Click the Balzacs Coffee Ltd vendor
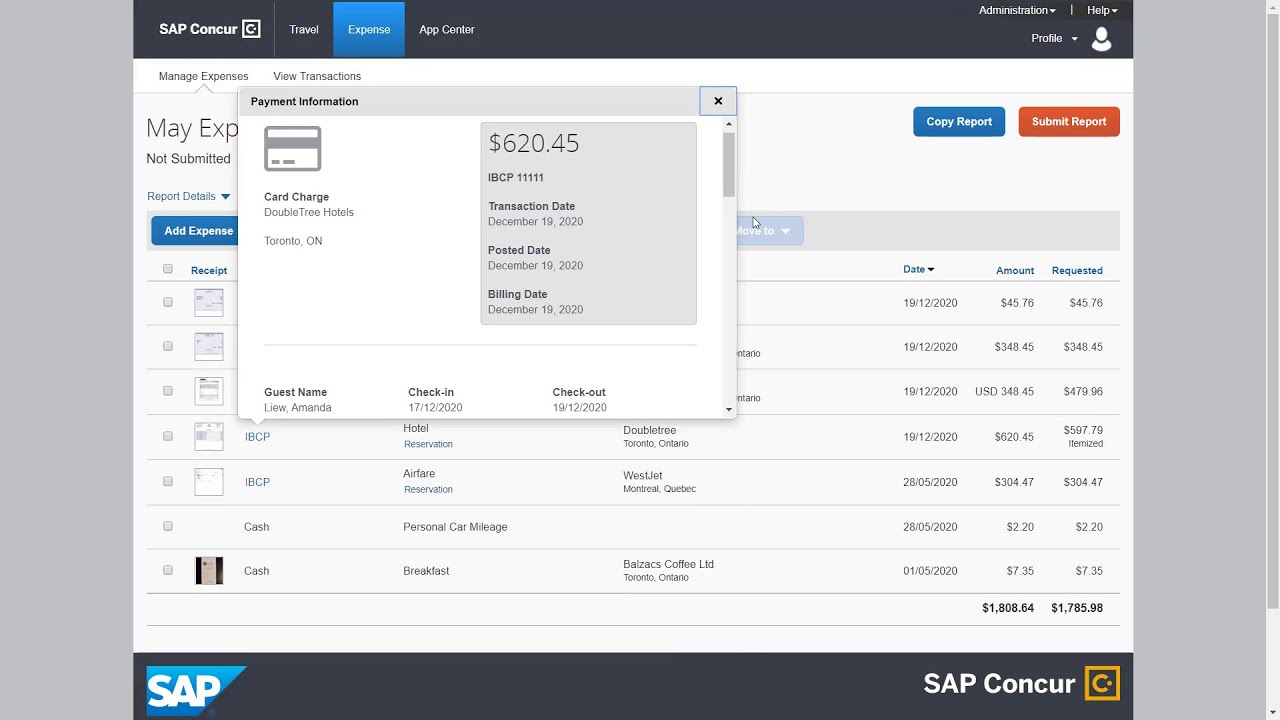The width and height of the screenshot is (1280, 720). 668,564
